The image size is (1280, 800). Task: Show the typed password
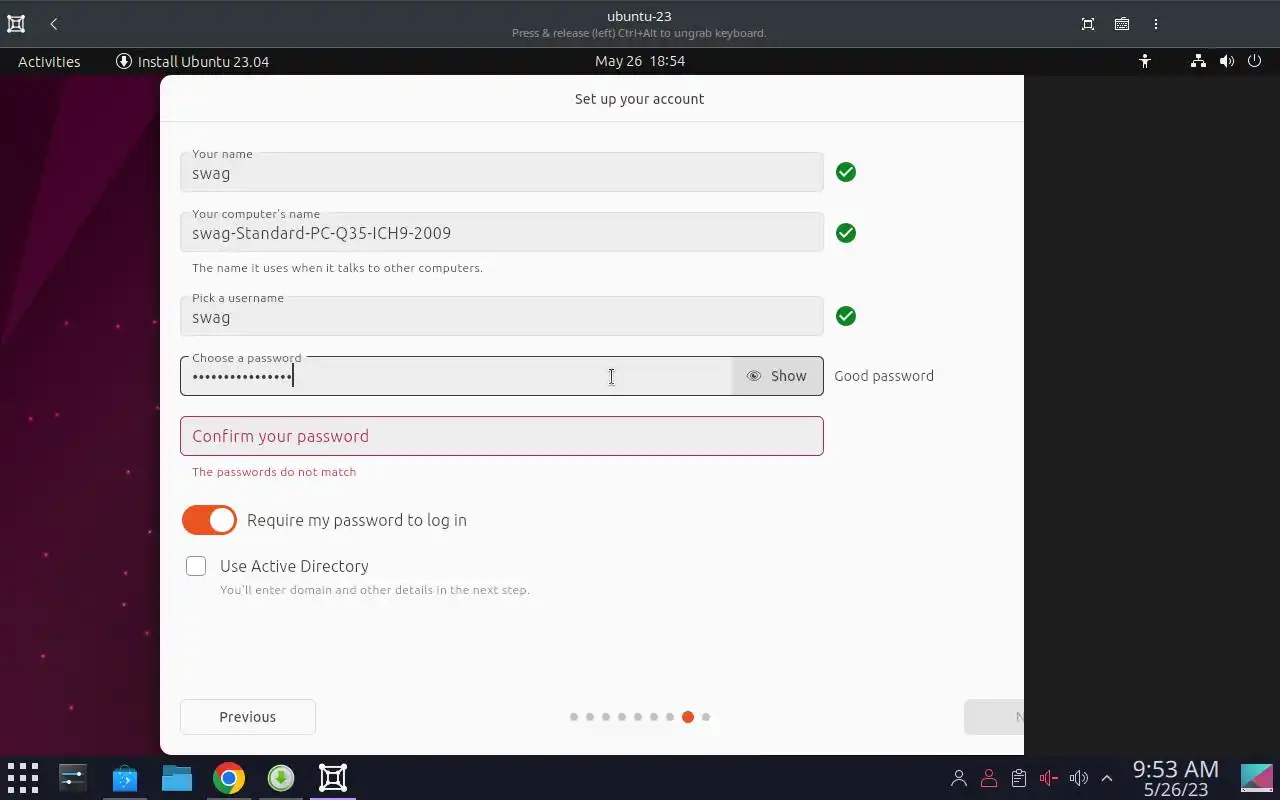coord(777,376)
